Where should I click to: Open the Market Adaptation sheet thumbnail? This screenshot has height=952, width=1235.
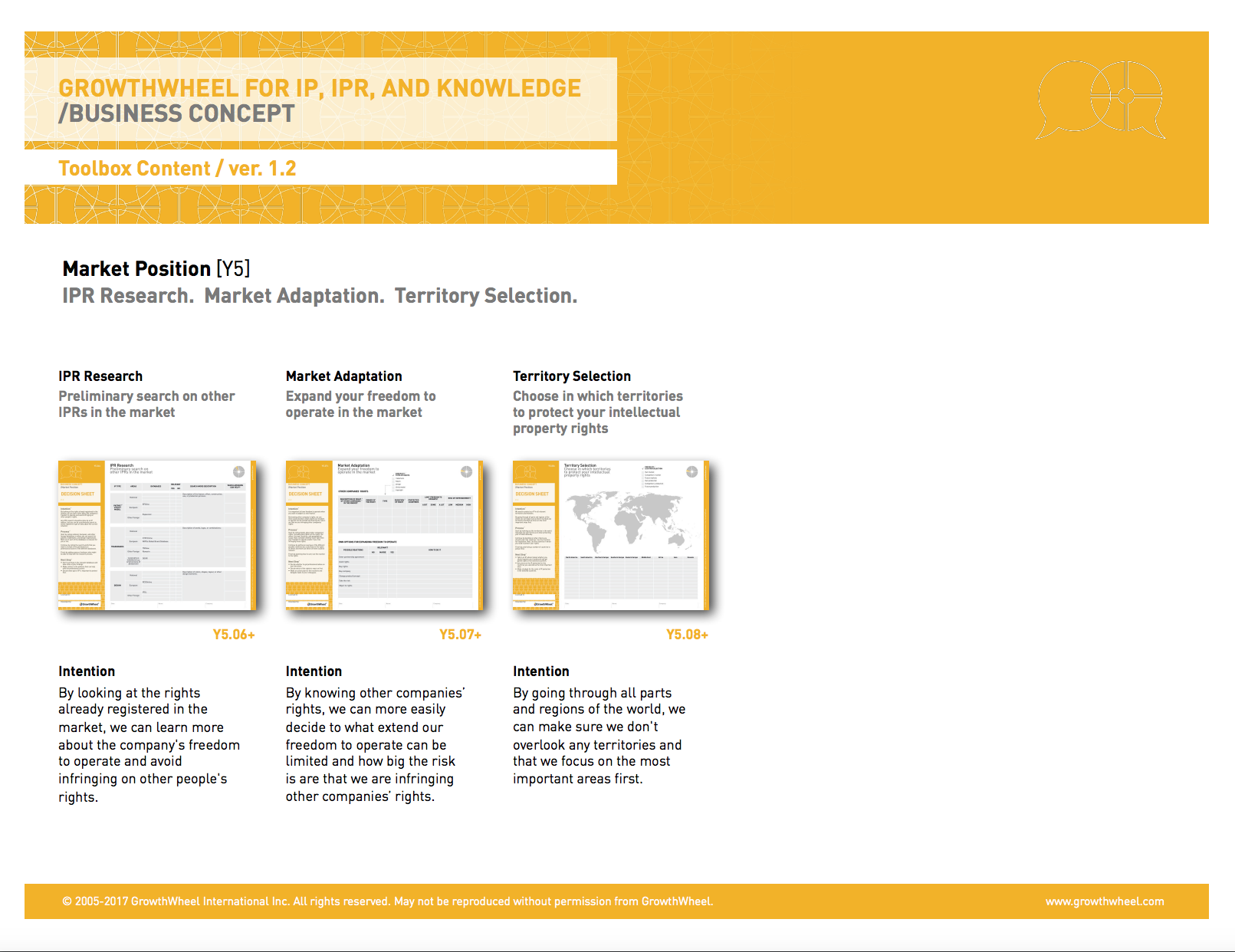tap(384, 535)
